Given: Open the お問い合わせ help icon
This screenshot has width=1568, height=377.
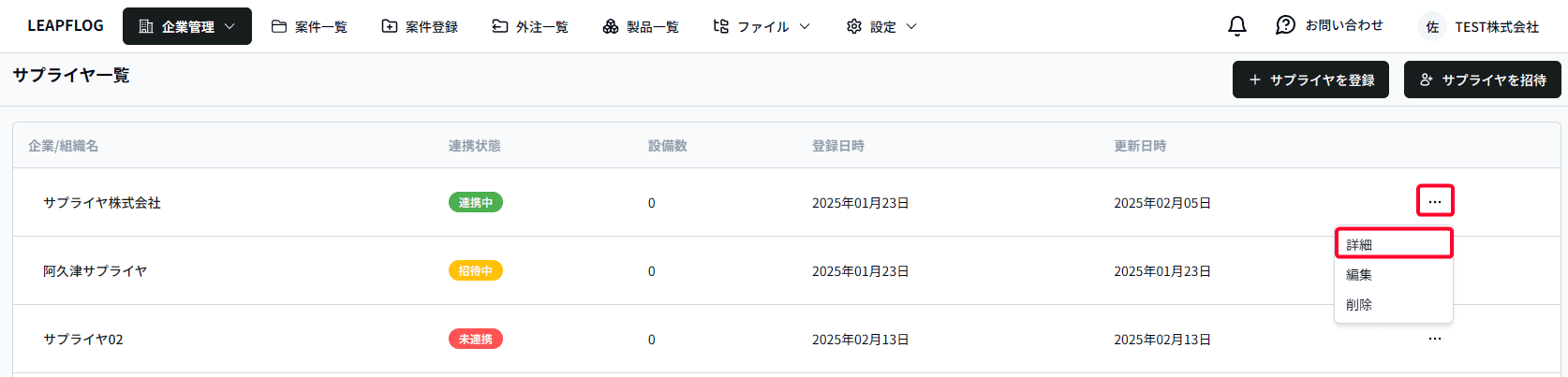Looking at the screenshot, I should point(1285,25).
